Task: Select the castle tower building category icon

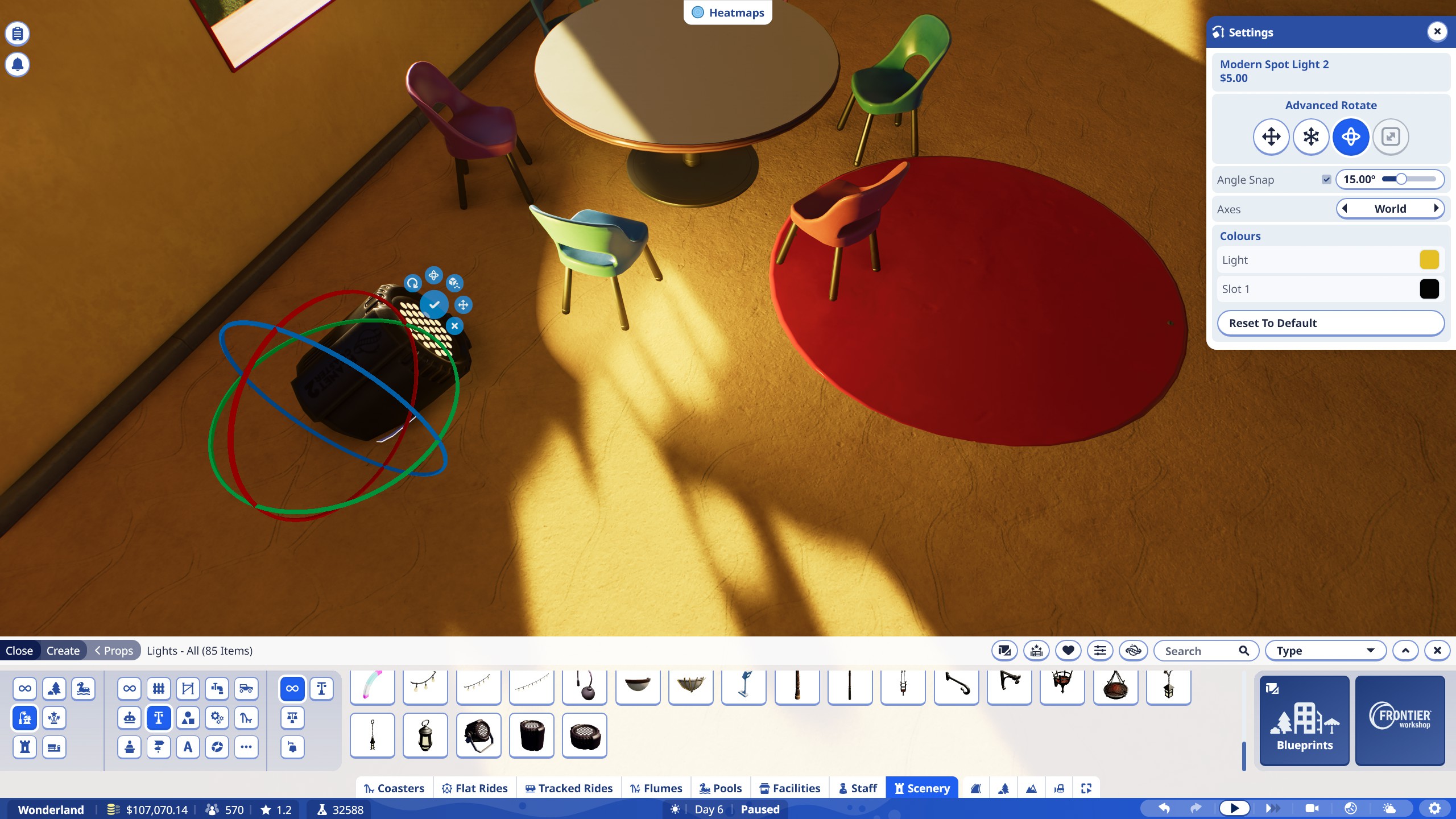Action: 24,747
